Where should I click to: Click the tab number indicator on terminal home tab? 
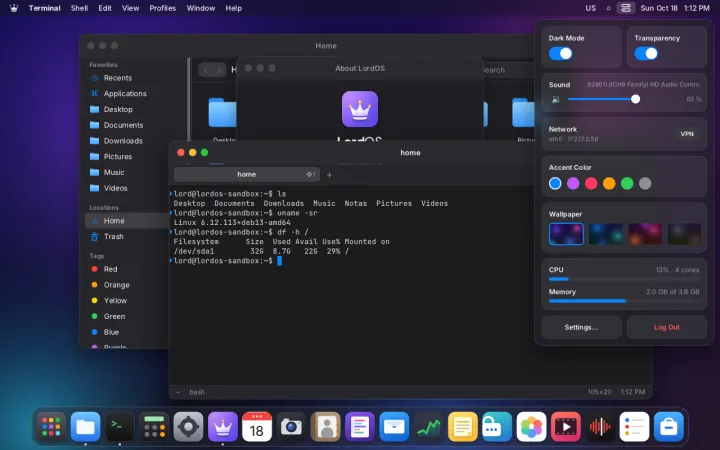pyautogui.click(x=311, y=174)
